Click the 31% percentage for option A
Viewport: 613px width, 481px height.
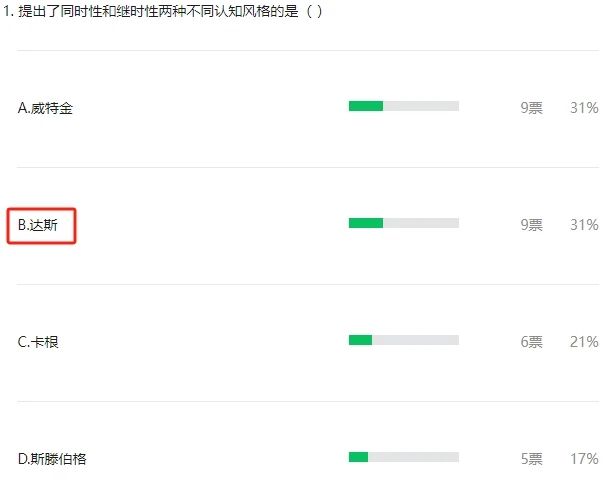point(584,108)
